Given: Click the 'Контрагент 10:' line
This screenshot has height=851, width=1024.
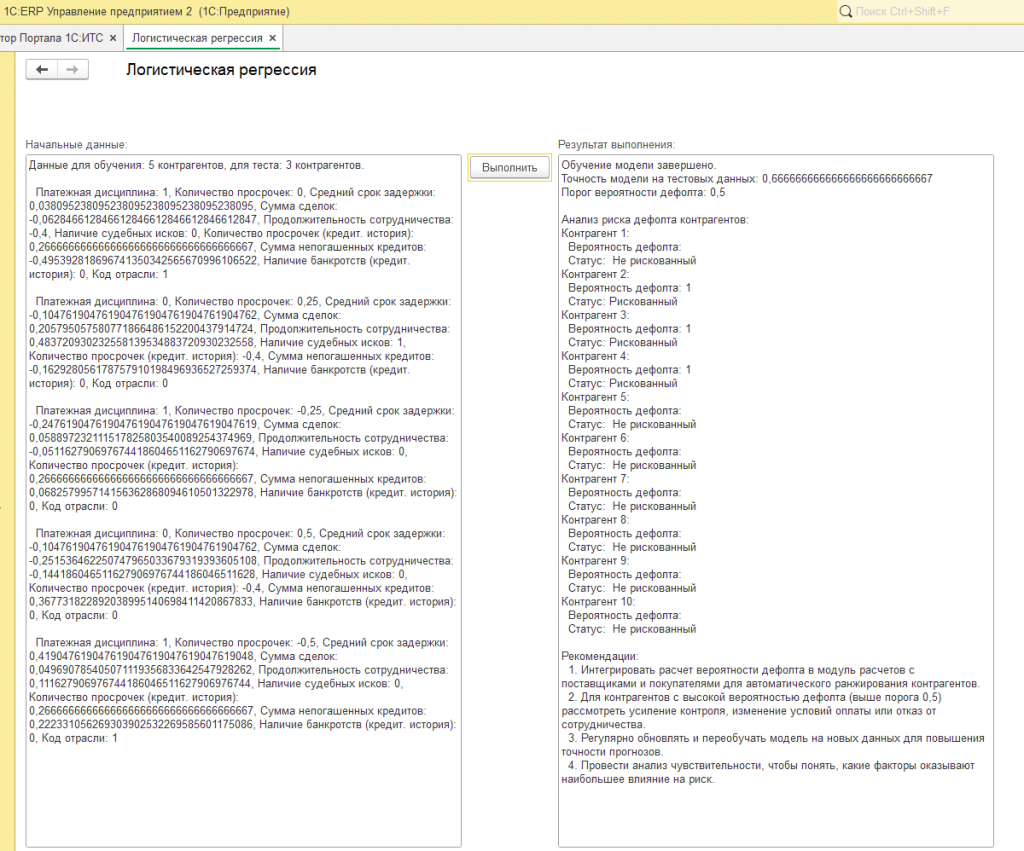Looking at the screenshot, I should click(x=598, y=602).
